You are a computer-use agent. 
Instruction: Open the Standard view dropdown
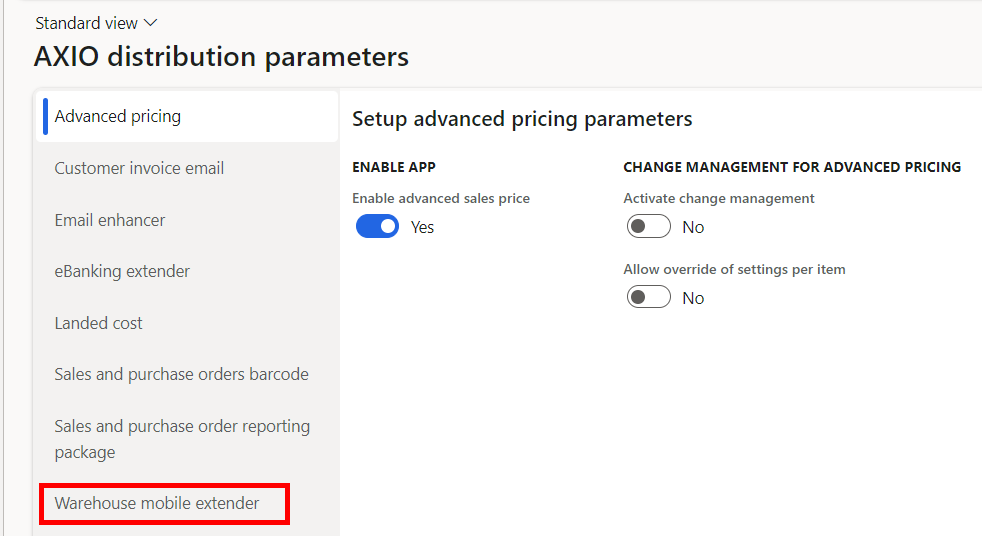pos(96,23)
